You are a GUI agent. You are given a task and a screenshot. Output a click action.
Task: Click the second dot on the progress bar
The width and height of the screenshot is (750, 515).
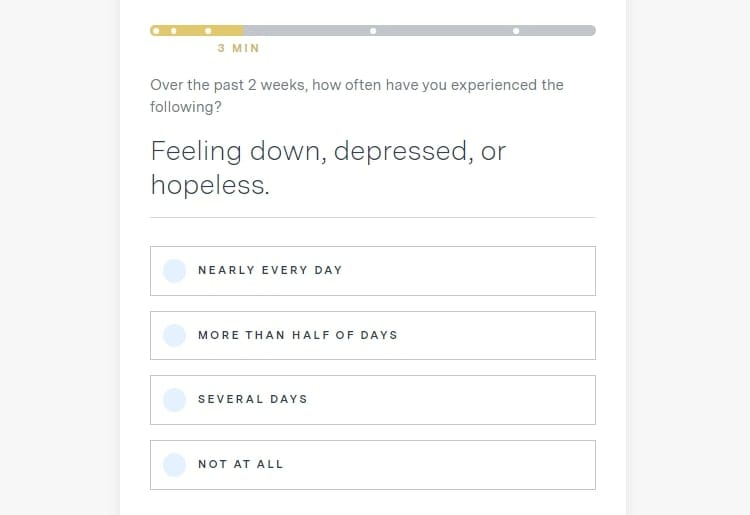click(174, 31)
